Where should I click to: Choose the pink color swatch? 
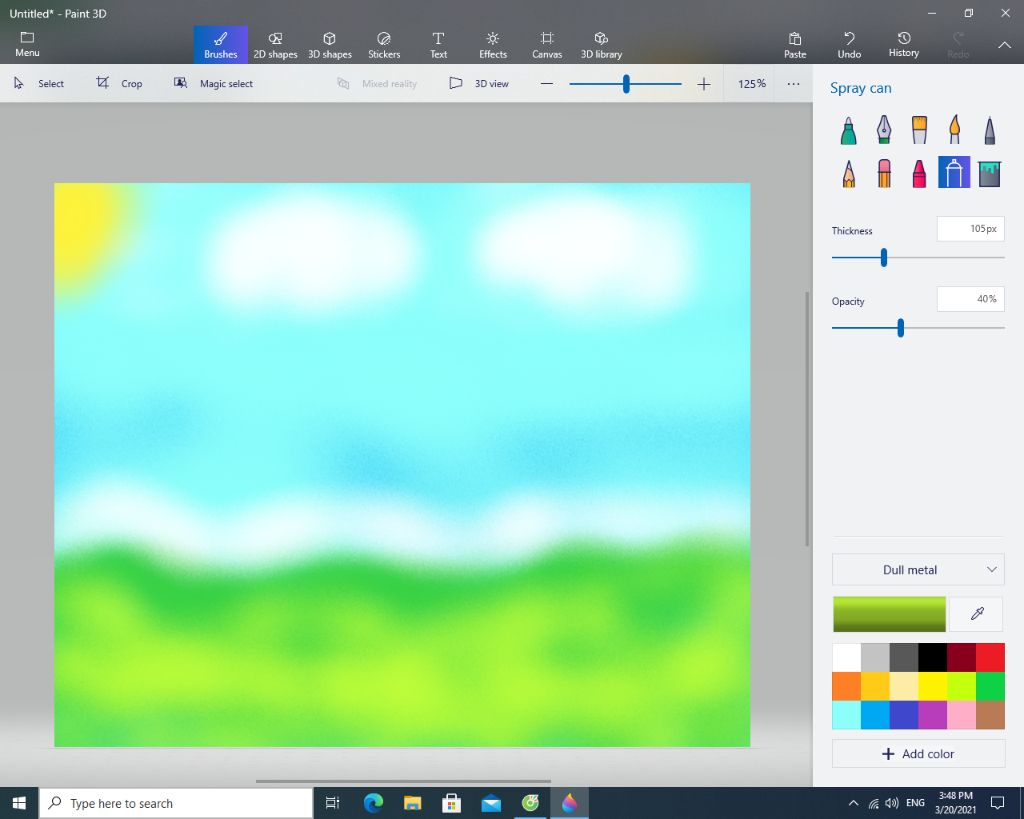961,715
